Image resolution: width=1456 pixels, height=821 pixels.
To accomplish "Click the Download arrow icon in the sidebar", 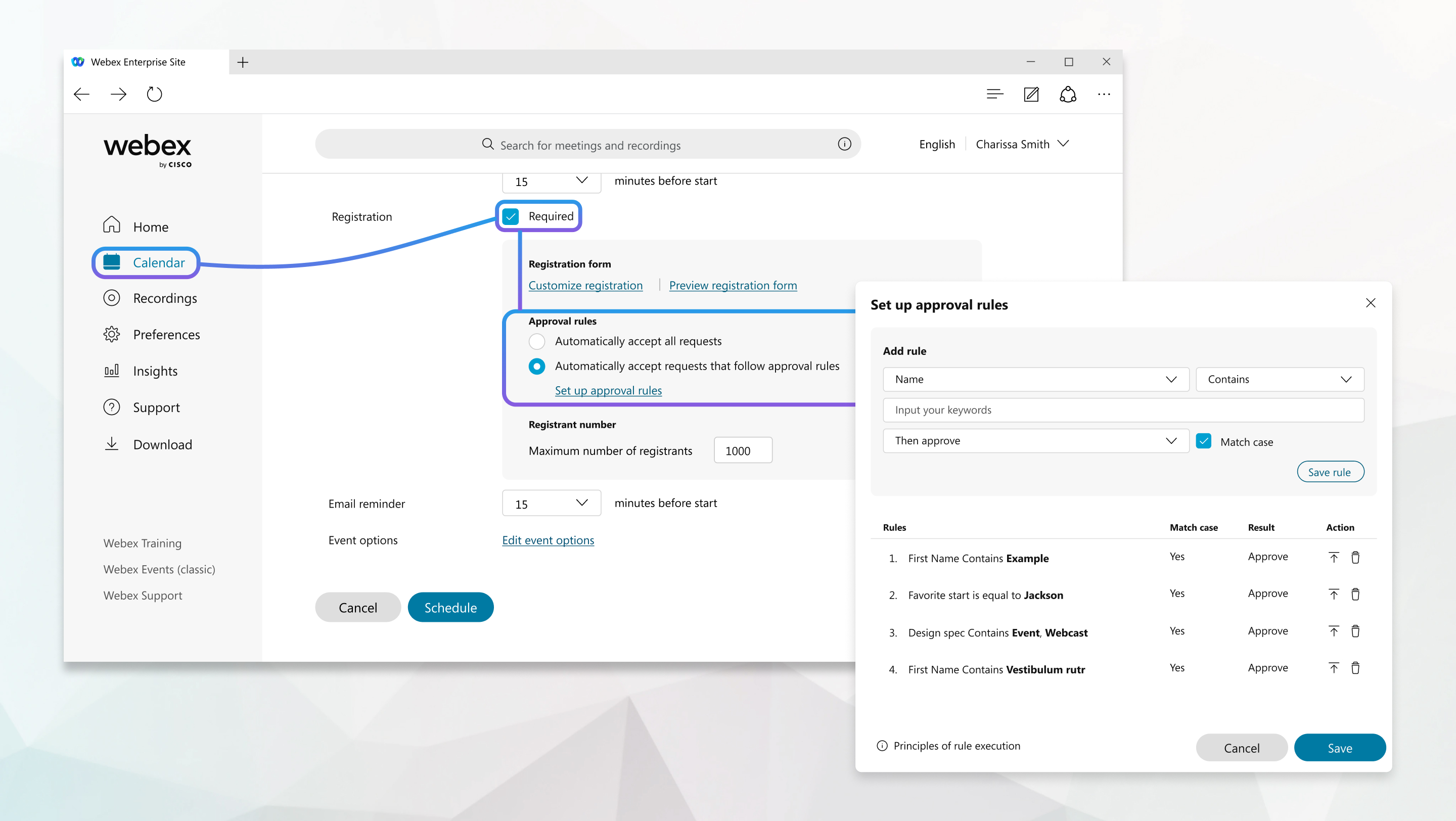I will (x=111, y=443).
